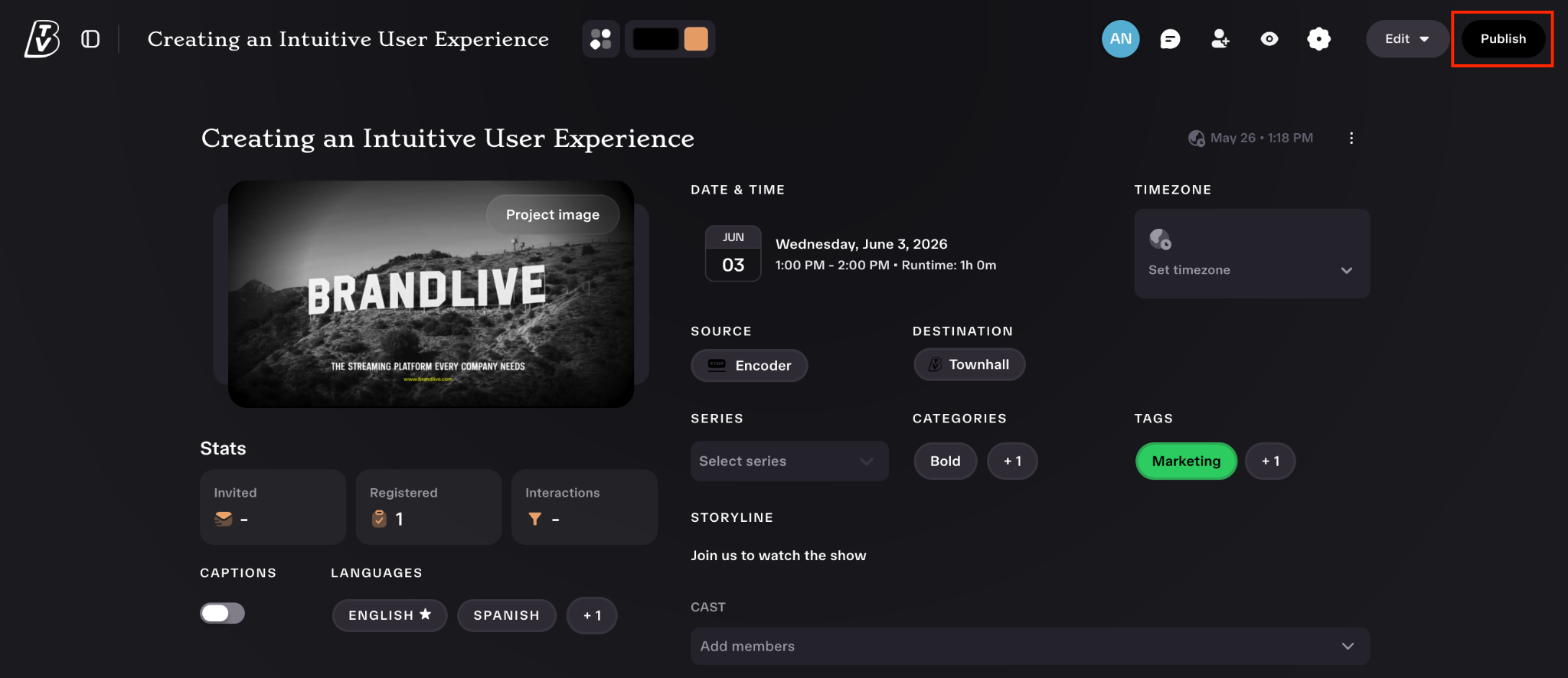Click the Brandlive TV logo
This screenshot has height=678, width=1568.
point(42,39)
